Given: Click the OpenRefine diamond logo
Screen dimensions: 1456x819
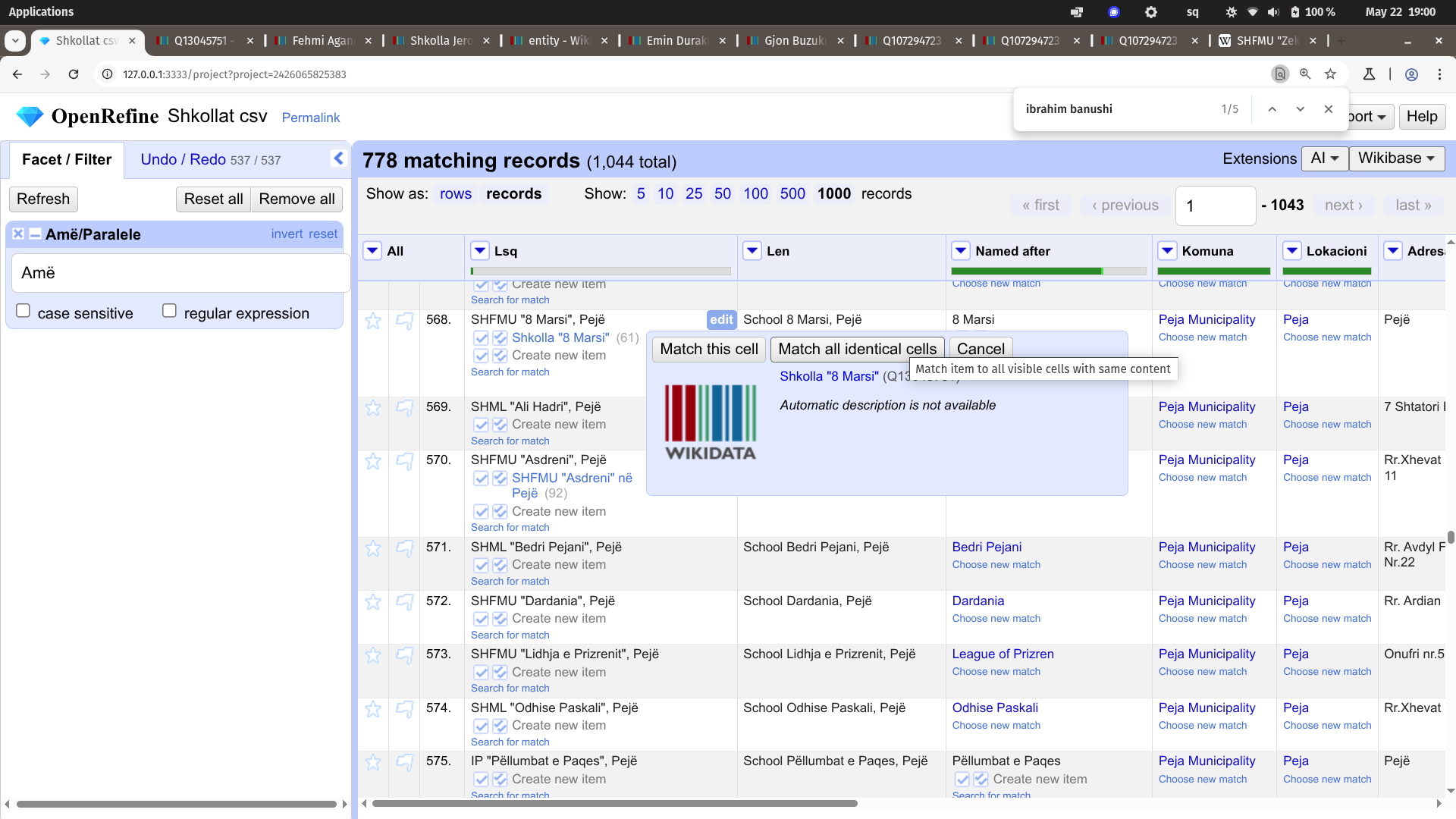Looking at the screenshot, I should [30, 117].
